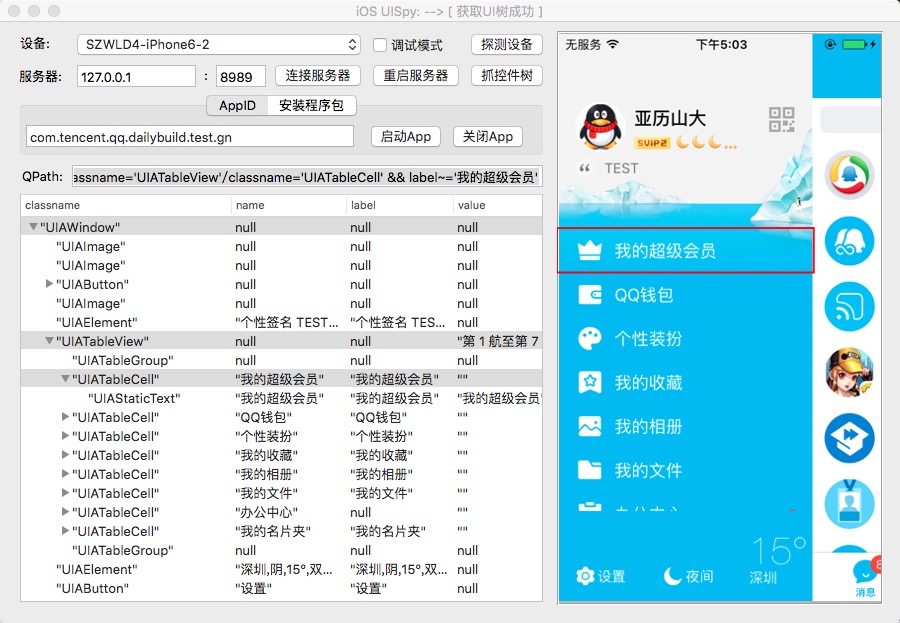Screen dimensions: 900x623
Task: Open the device dropdown SZWLD4-iPhone6-2
Action: [219, 45]
